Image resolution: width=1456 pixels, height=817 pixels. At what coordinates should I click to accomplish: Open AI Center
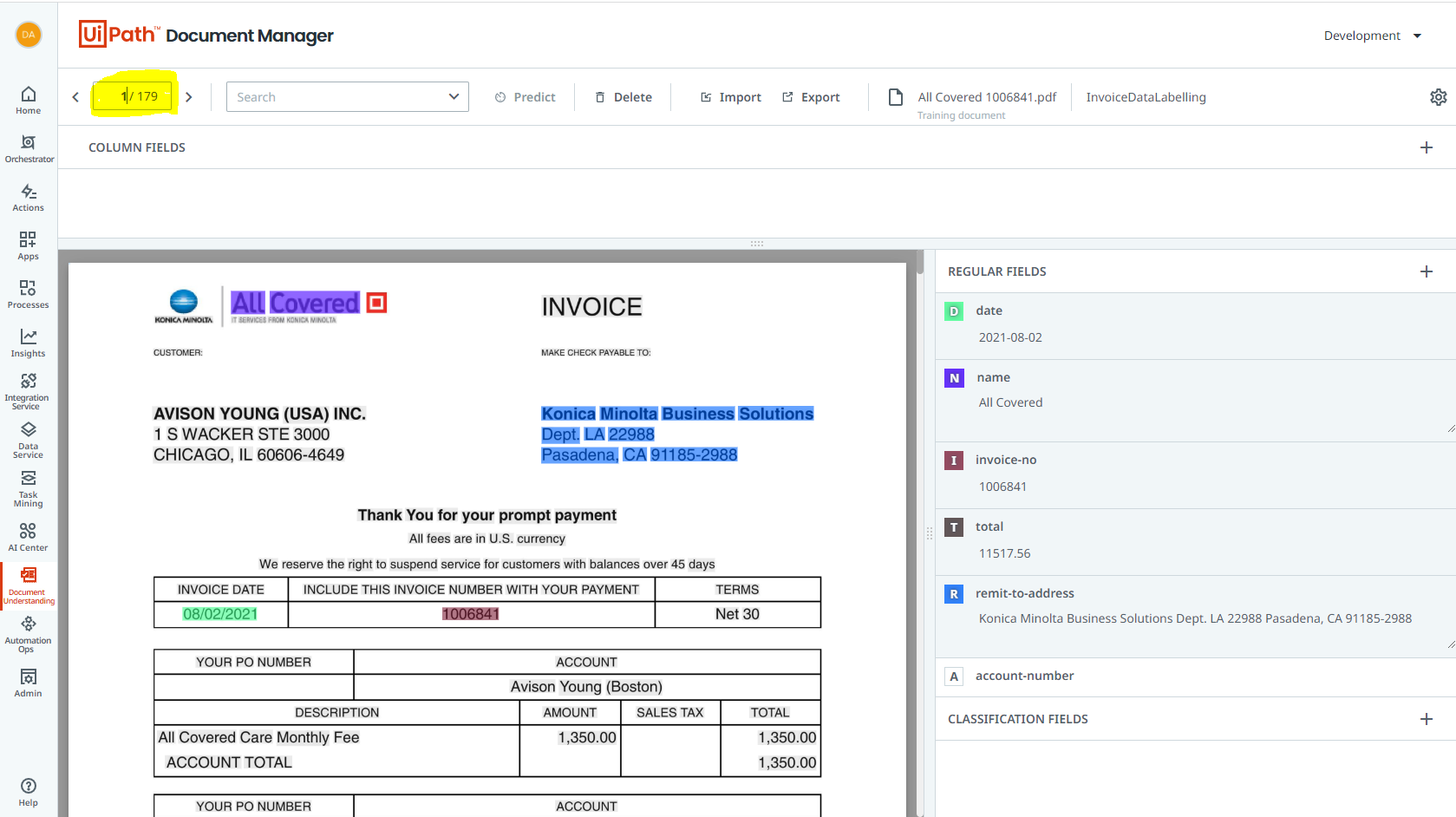[28, 537]
